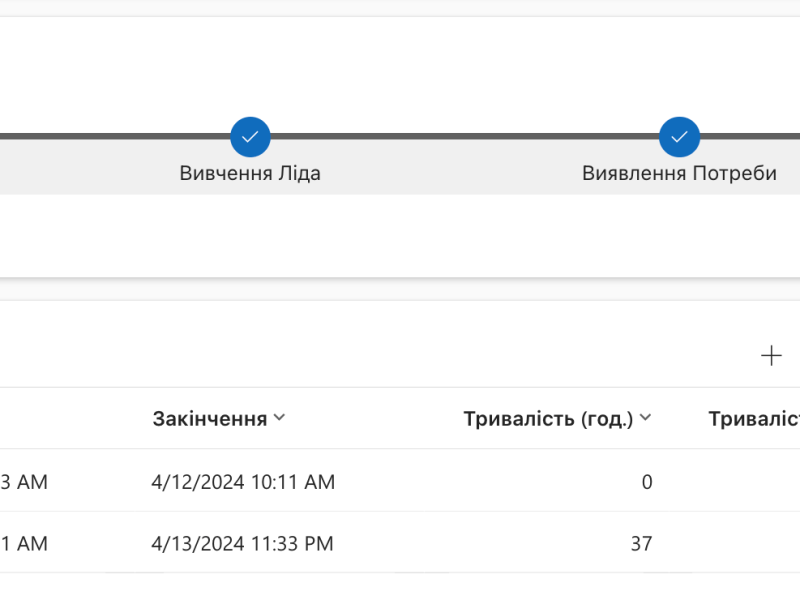
Task: Select the Вивчення Ліда process stage
Action: (249, 172)
